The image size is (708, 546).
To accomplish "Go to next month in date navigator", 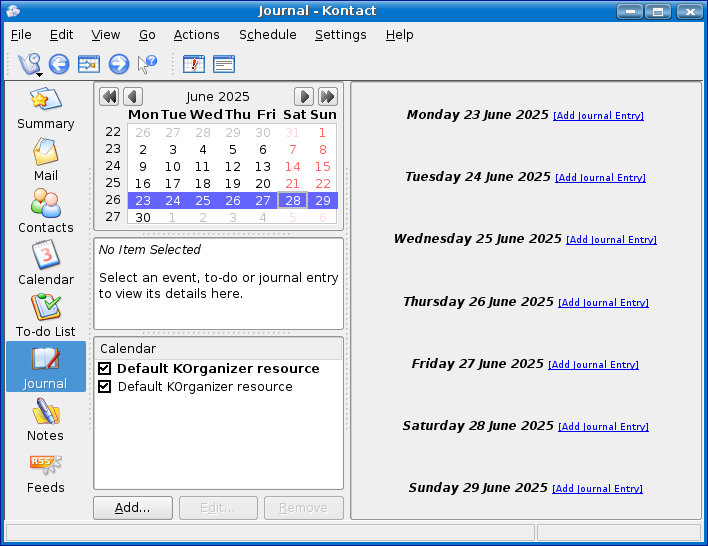I will 304,97.
